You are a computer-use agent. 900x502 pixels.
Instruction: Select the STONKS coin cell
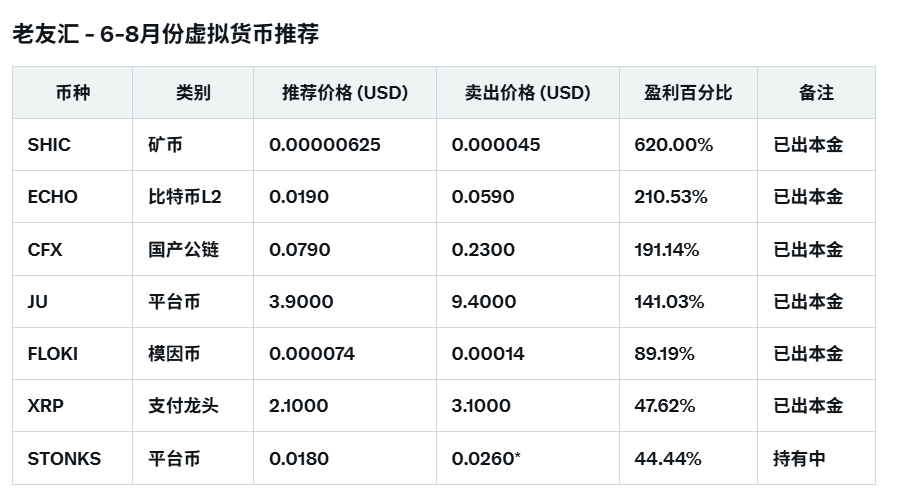tap(64, 459)
